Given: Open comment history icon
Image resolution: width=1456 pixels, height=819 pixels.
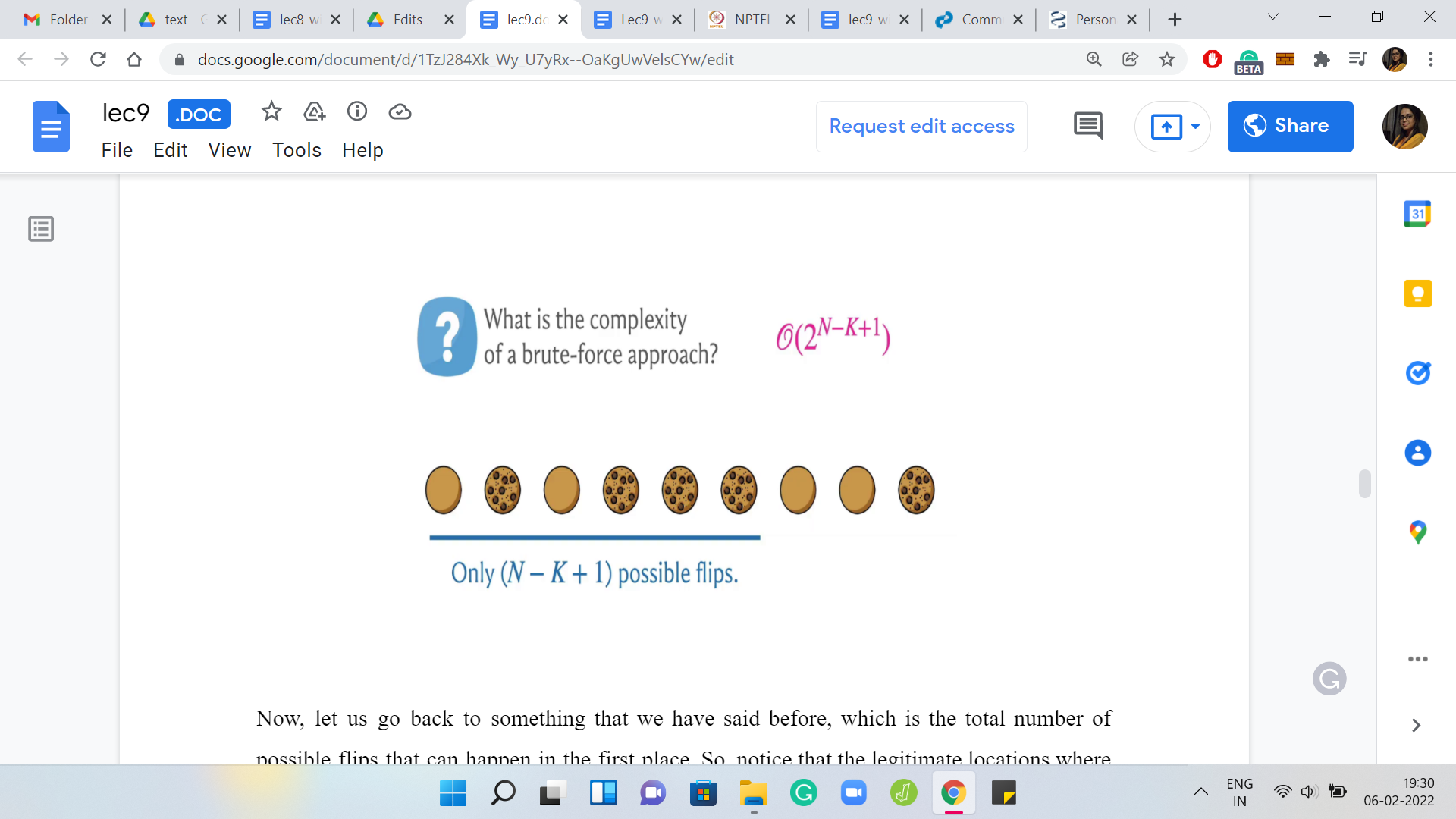Looking at the screenshot, I should click(x=1088, y=126).
